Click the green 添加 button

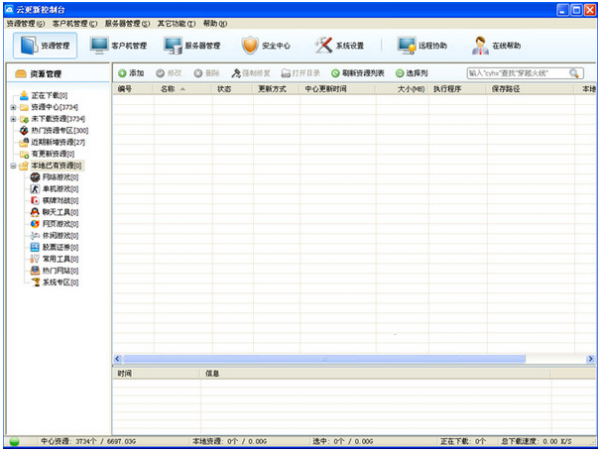pos(131,73)
